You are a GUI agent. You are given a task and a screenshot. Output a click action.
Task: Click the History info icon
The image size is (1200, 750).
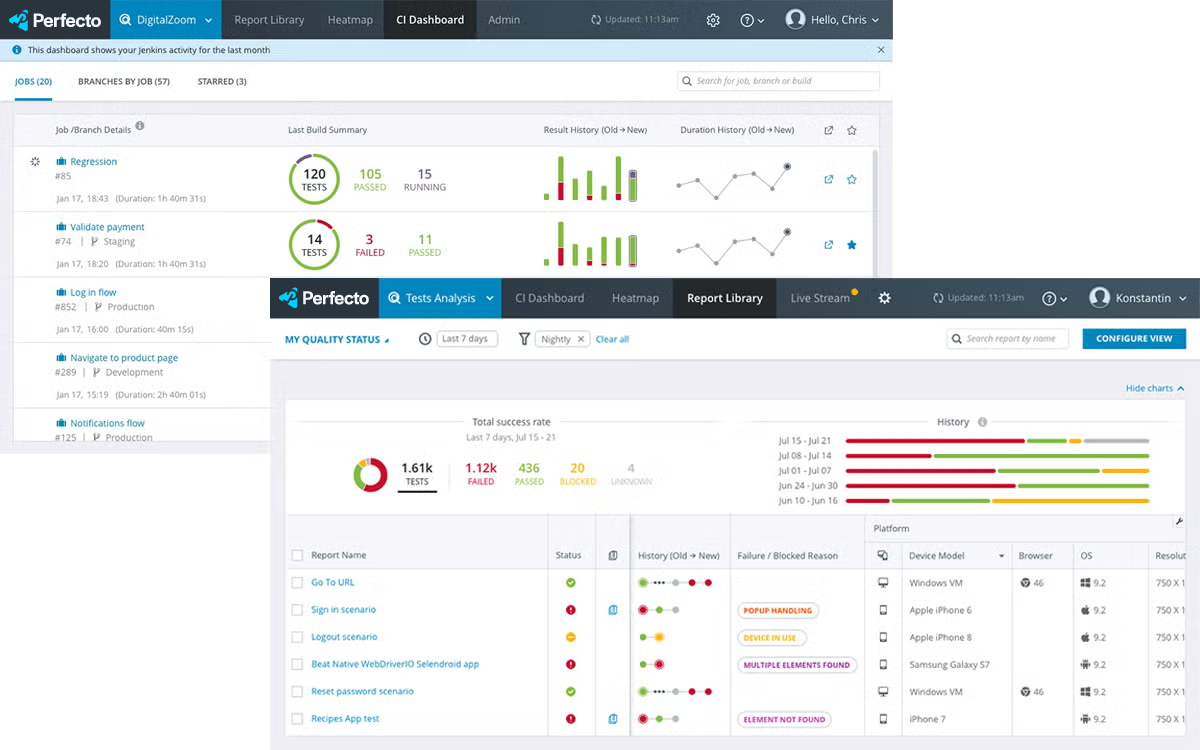982,422
